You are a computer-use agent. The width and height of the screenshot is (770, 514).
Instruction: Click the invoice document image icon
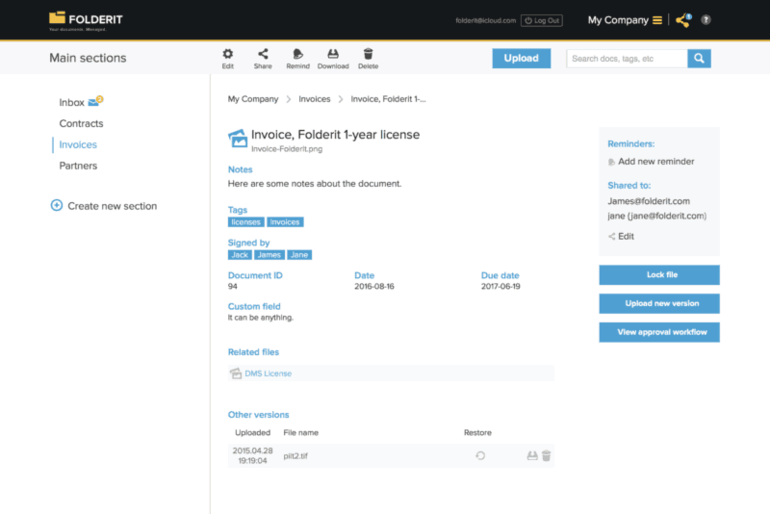[238, 138]
